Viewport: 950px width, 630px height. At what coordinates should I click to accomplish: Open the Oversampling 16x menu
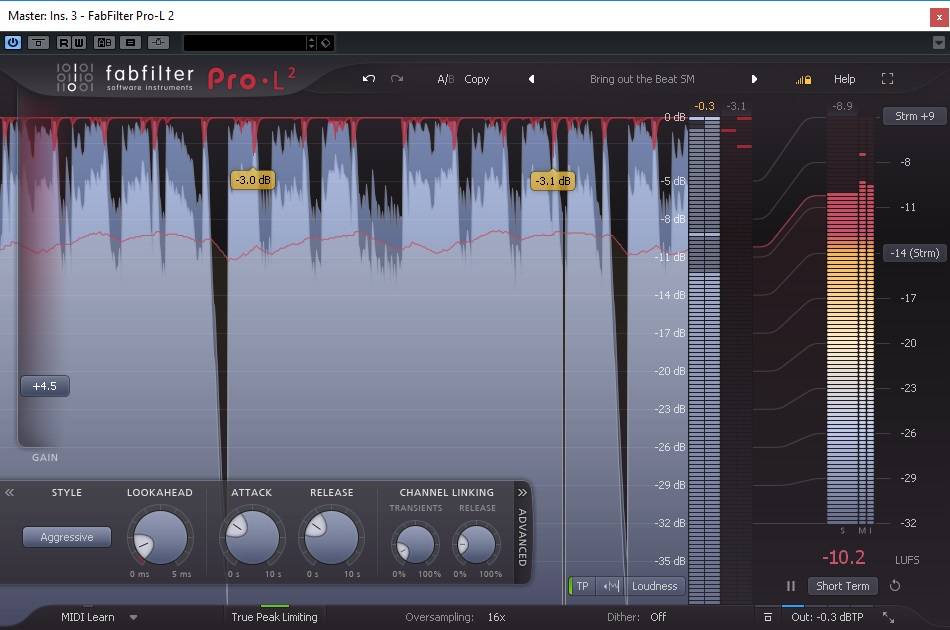496,617
